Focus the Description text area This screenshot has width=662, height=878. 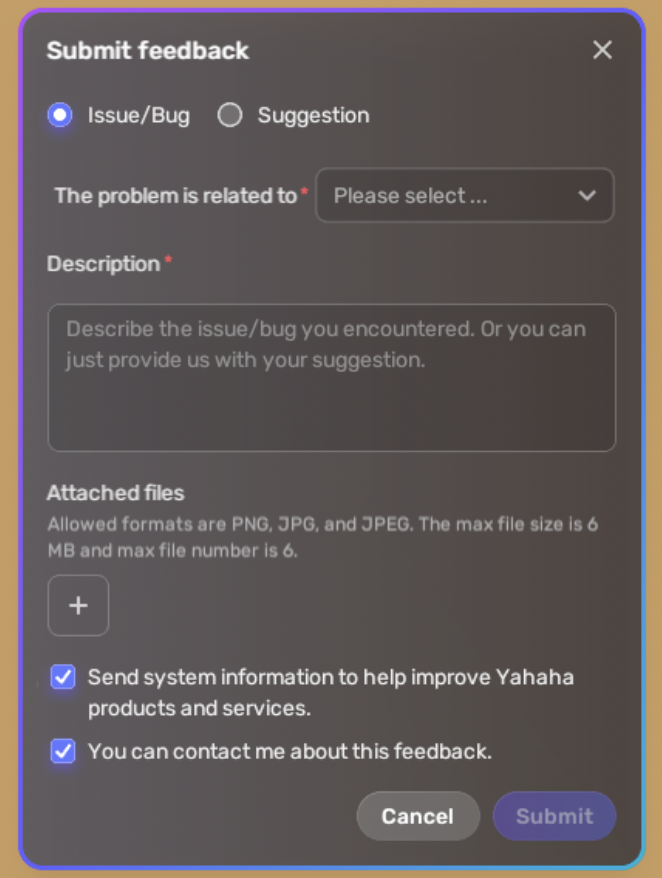(332, 377)
